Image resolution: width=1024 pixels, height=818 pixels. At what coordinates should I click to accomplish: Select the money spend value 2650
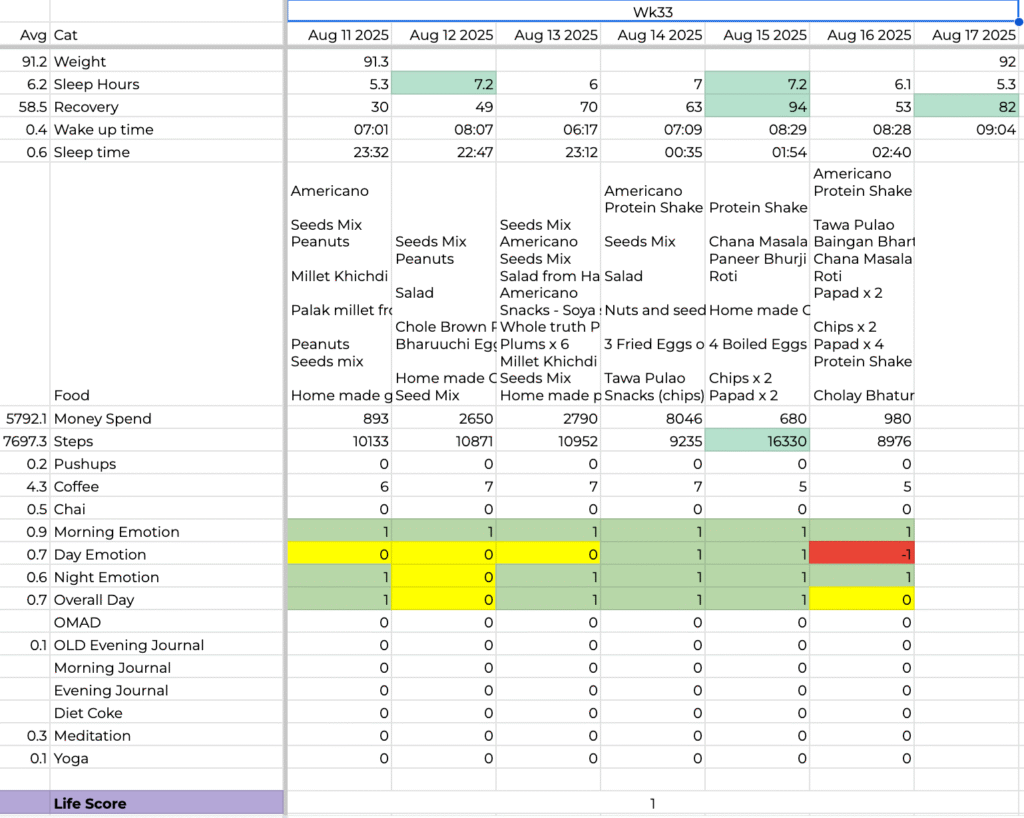[x=444, y=418]
